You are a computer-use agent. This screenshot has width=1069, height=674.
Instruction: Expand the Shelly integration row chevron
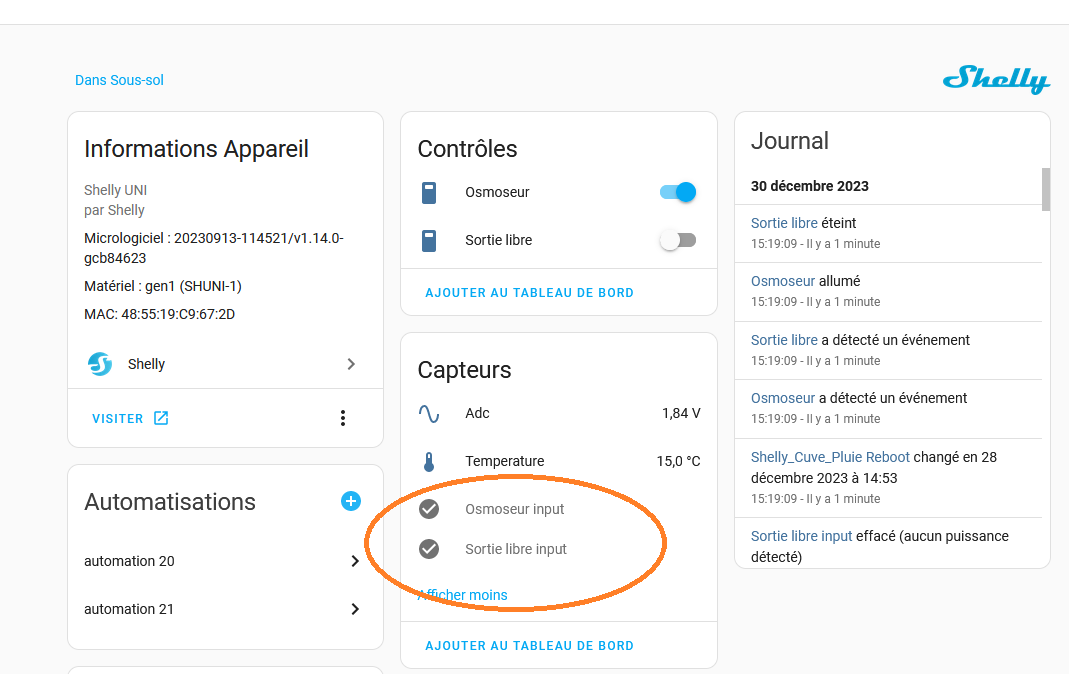pyautogui.click(x=351, y=364)
